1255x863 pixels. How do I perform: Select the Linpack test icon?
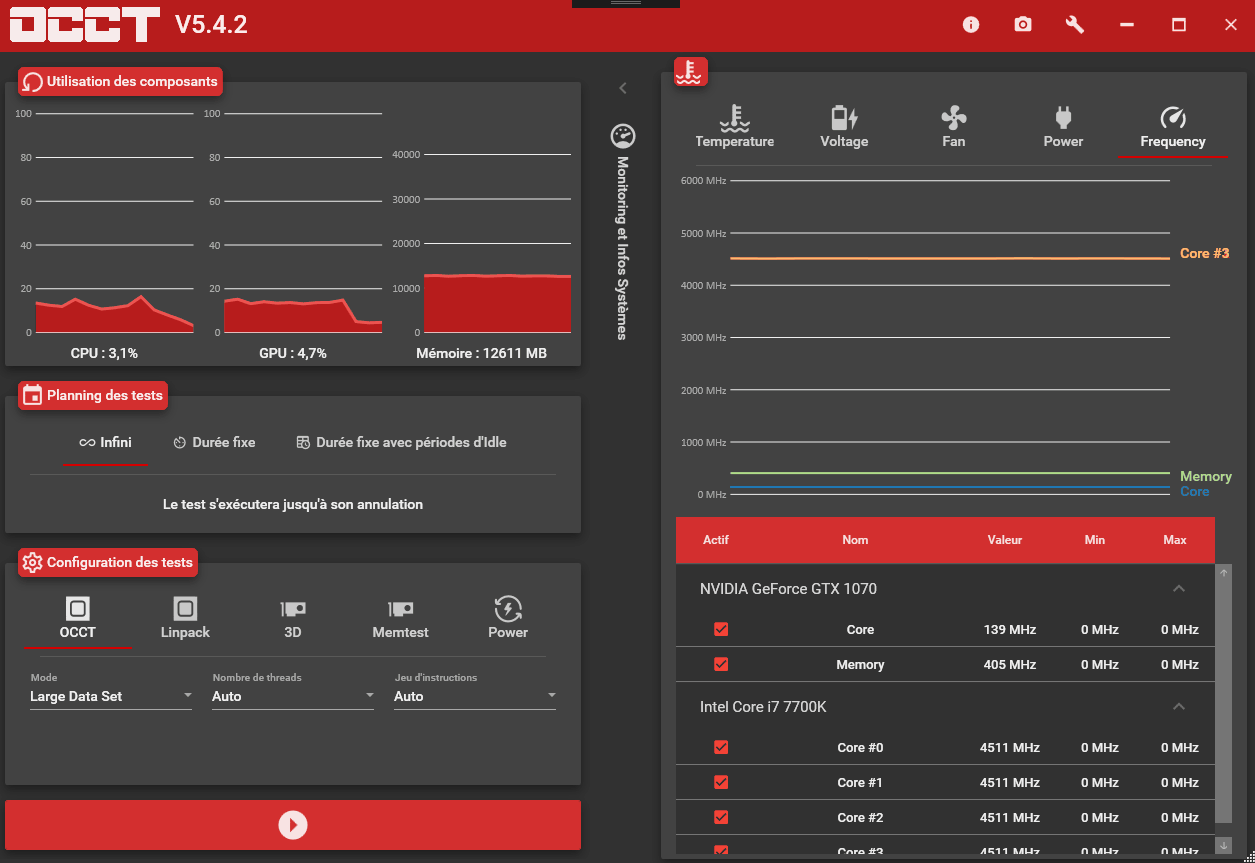(x=184, y=617)
